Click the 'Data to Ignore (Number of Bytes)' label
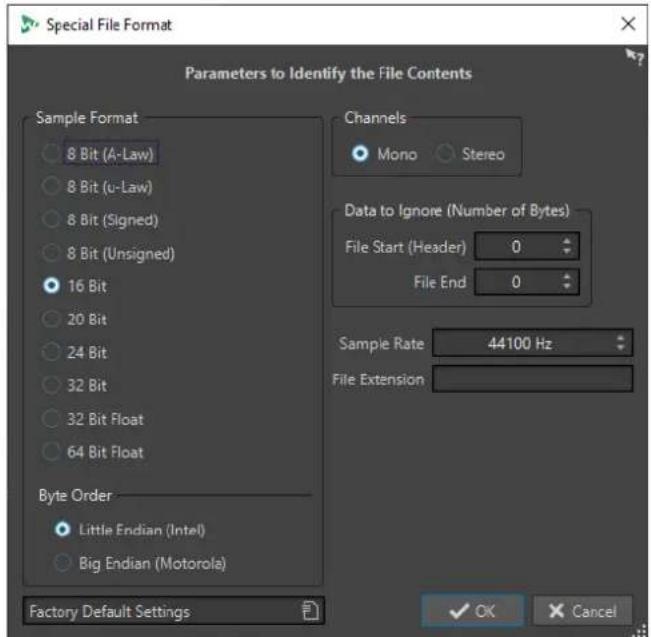Screen dimensions: 651x637 457,211
